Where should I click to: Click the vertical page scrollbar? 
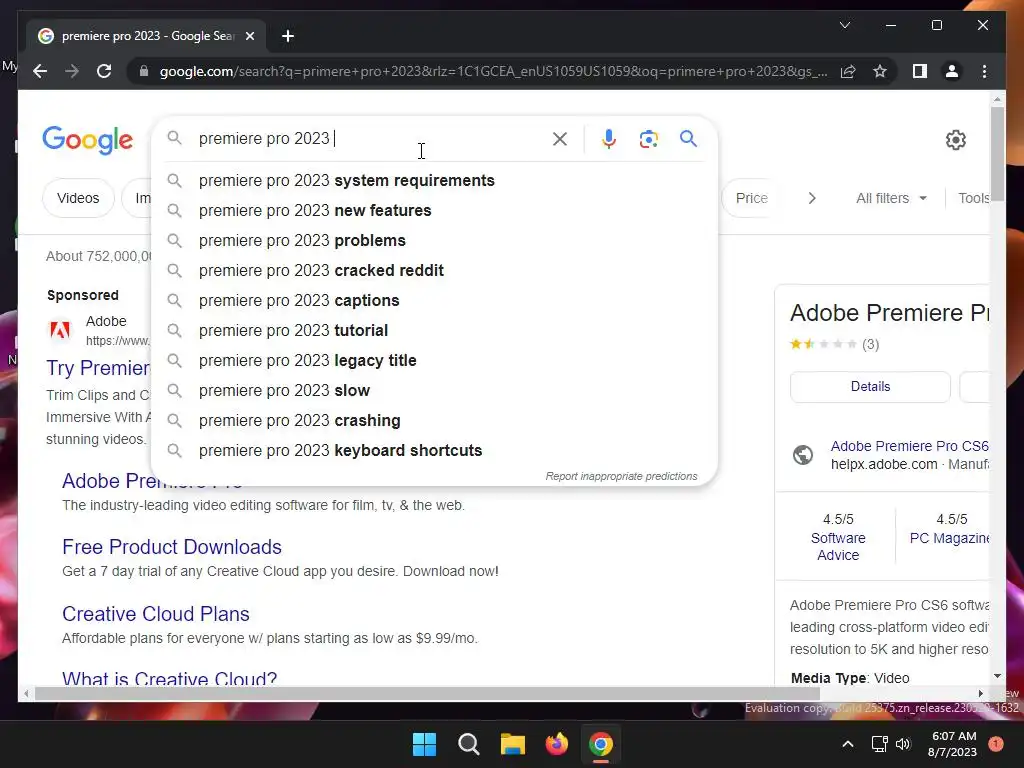[x=997, y=154]
